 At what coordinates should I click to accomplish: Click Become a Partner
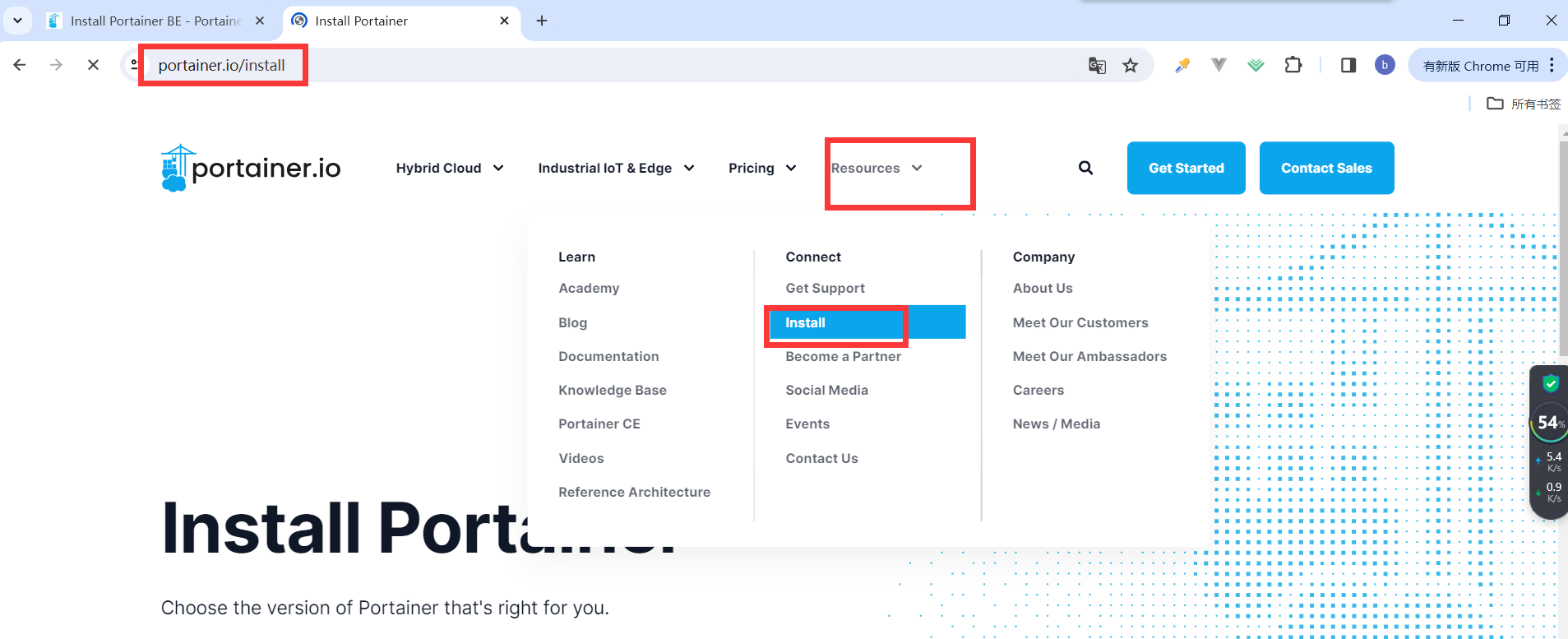[843, 356]
